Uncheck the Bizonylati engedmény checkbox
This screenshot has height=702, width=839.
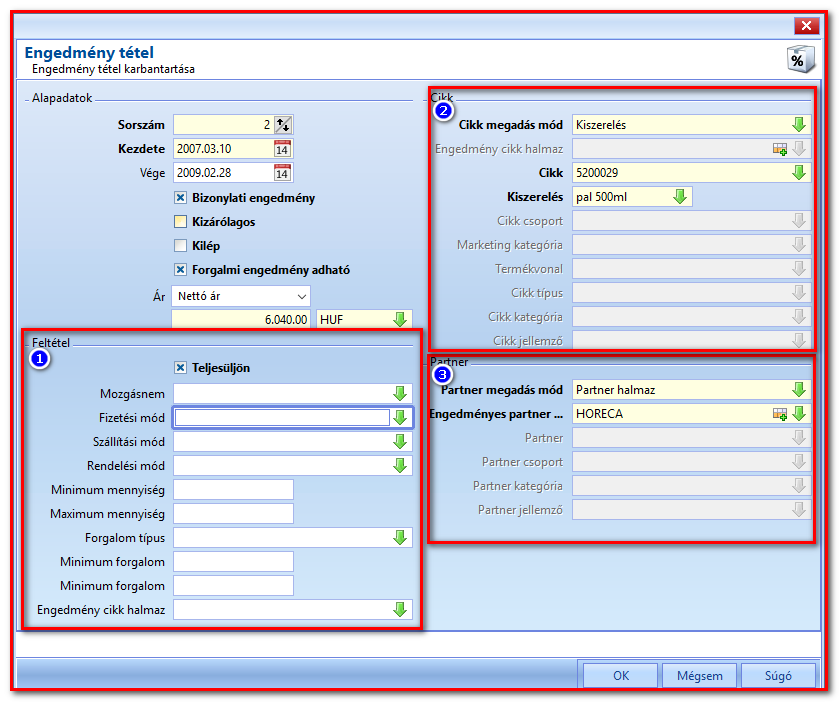[x=180, y=197]
